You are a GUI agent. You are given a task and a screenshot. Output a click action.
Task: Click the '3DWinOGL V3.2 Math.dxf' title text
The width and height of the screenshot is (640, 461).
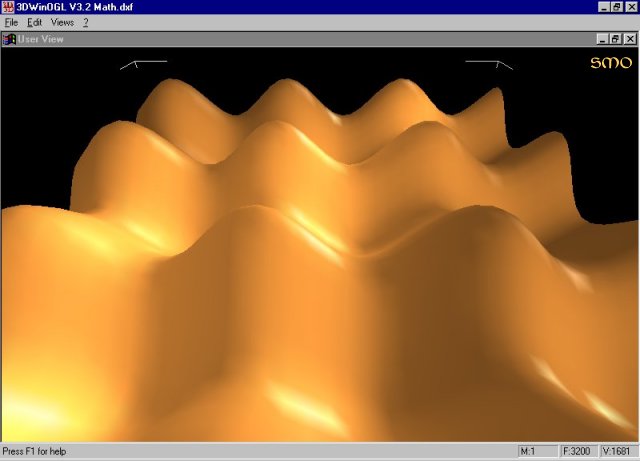pos(75,7)
